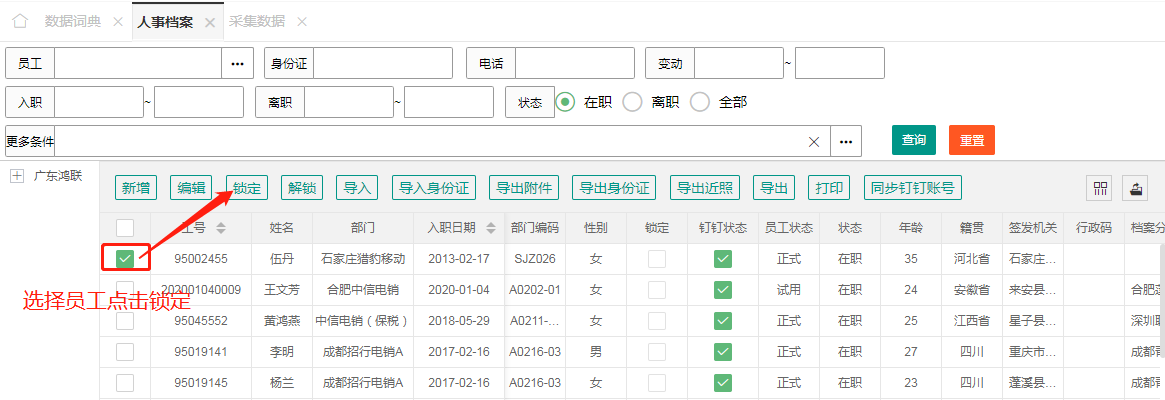Image resolution: width=1165 pixels, height=400 pixels.
Task: Switch to the 采集数据 tab
Action: (x=257, y=21)
